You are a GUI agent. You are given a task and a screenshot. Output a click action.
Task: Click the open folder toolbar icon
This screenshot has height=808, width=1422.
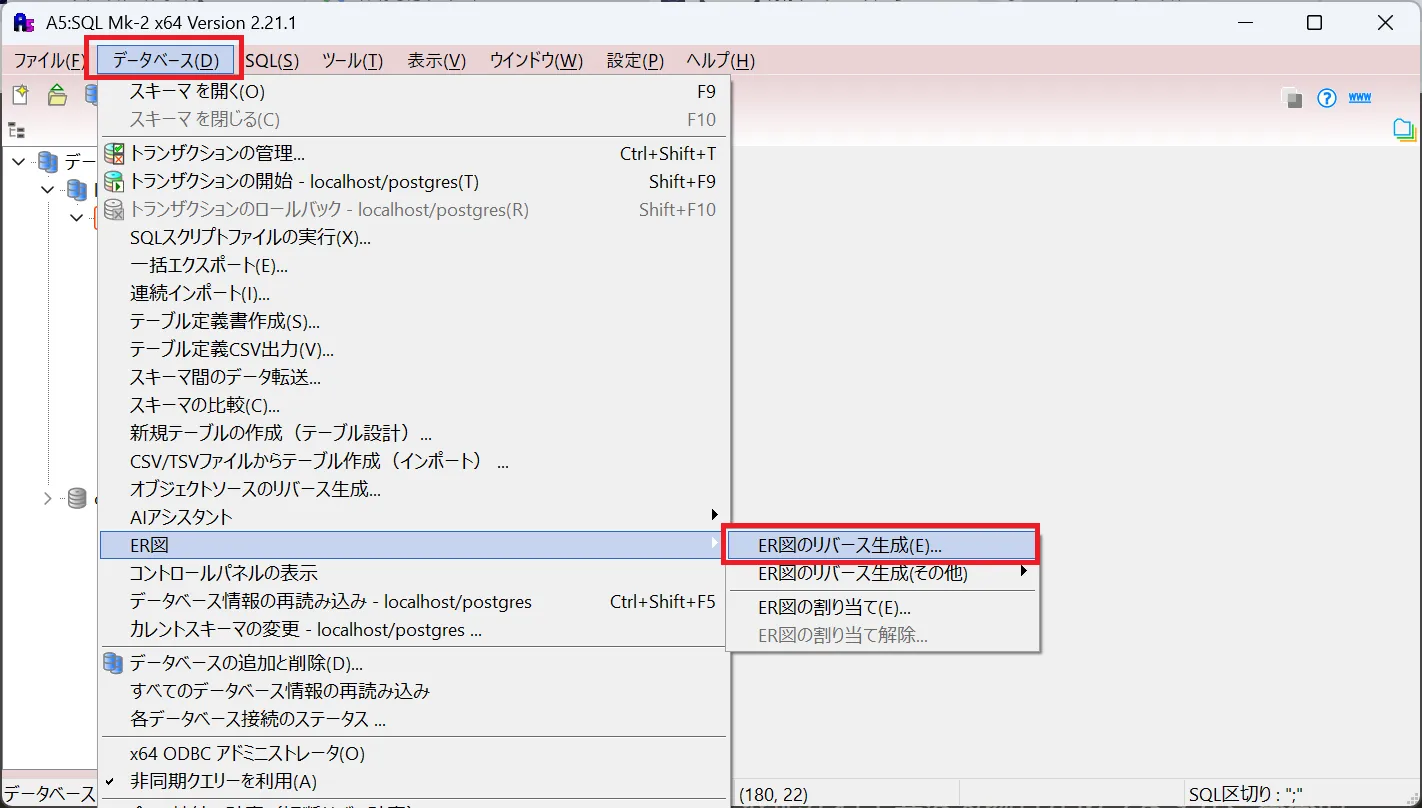57,95
